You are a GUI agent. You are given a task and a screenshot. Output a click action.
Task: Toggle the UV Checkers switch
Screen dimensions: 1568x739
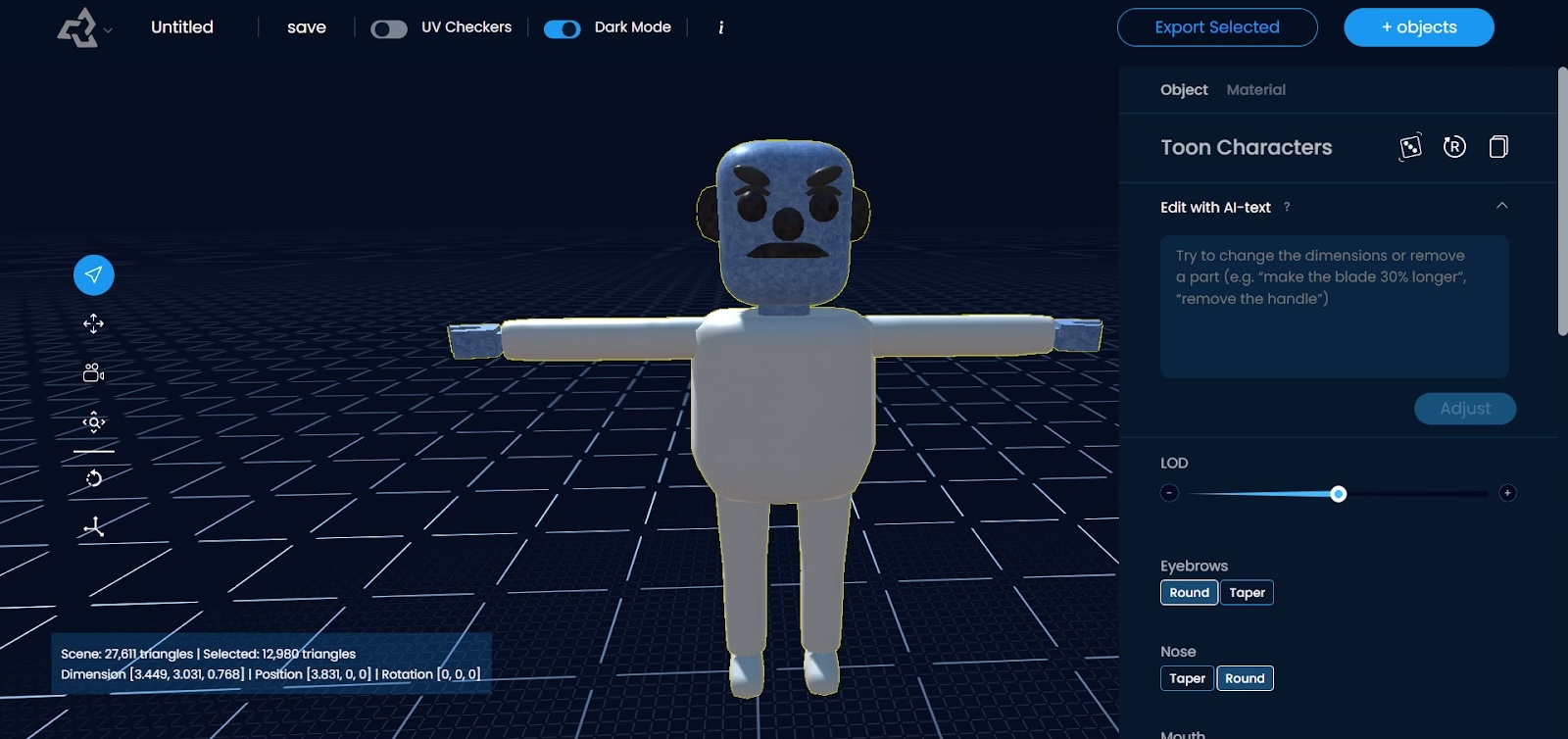[389, 28]
